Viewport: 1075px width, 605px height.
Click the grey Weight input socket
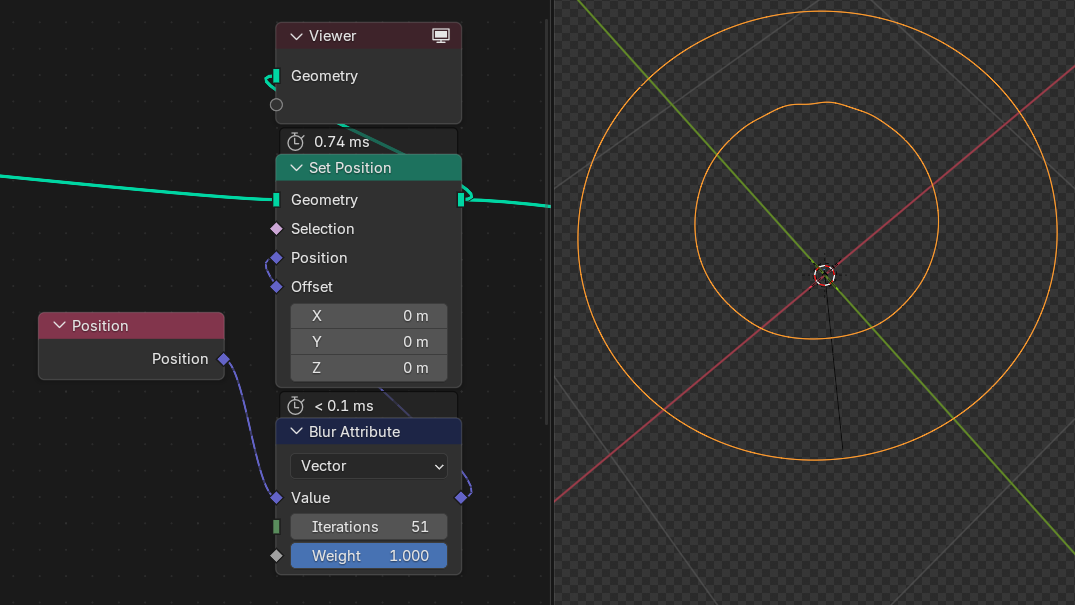[276, 556]
